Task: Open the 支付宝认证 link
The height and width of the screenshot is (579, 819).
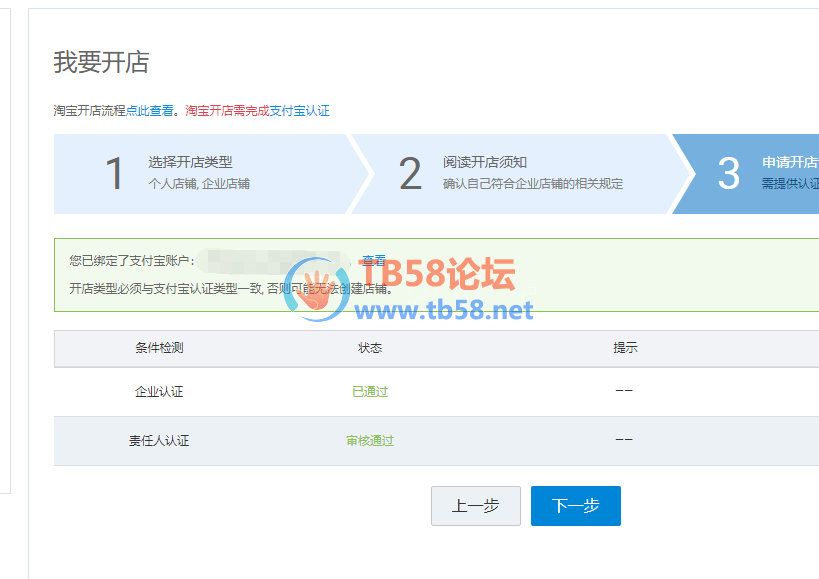Action: click(x=299, y=111)
